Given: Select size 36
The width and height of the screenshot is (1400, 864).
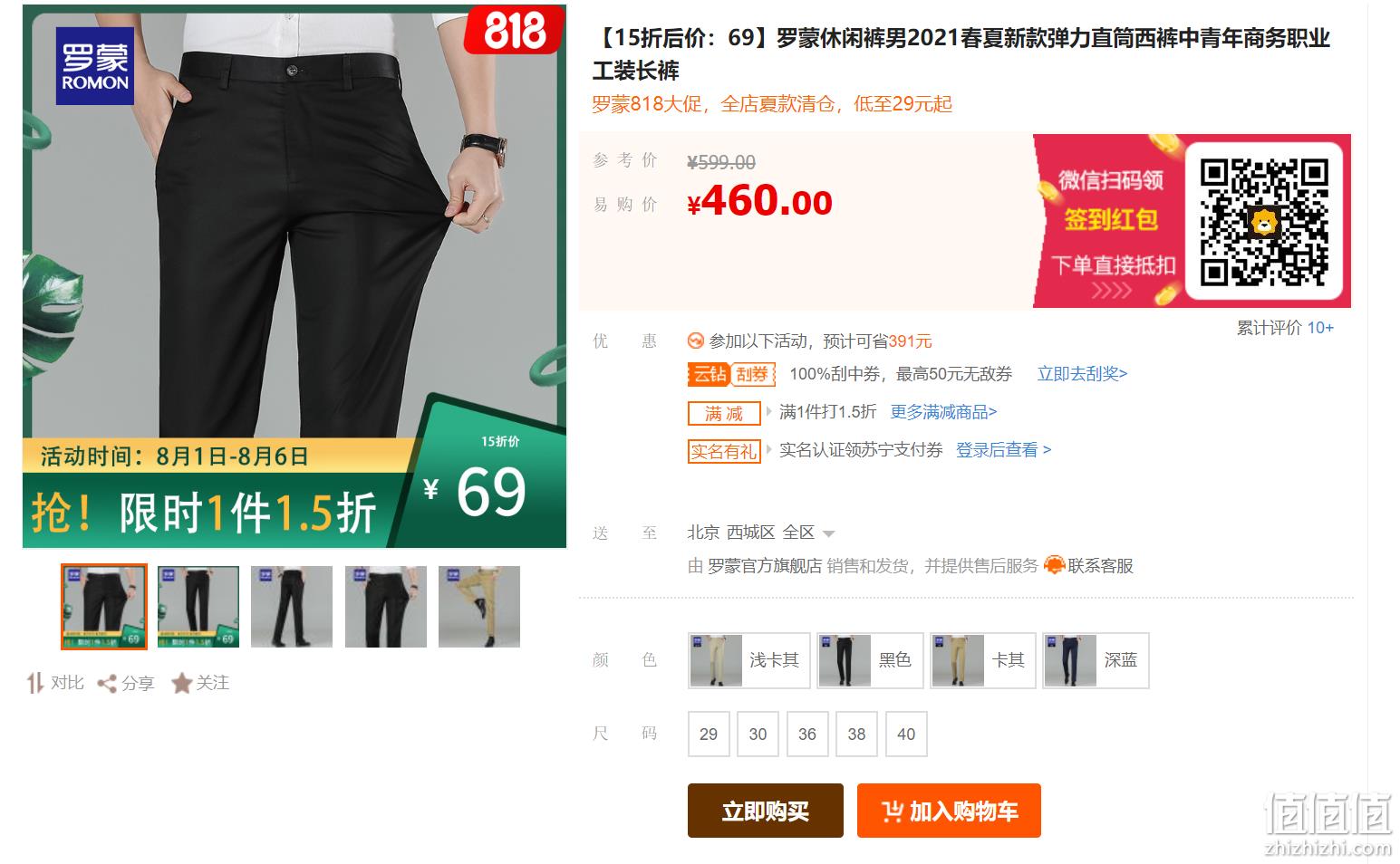Looking at the screenshot, I should coord(807,734).
